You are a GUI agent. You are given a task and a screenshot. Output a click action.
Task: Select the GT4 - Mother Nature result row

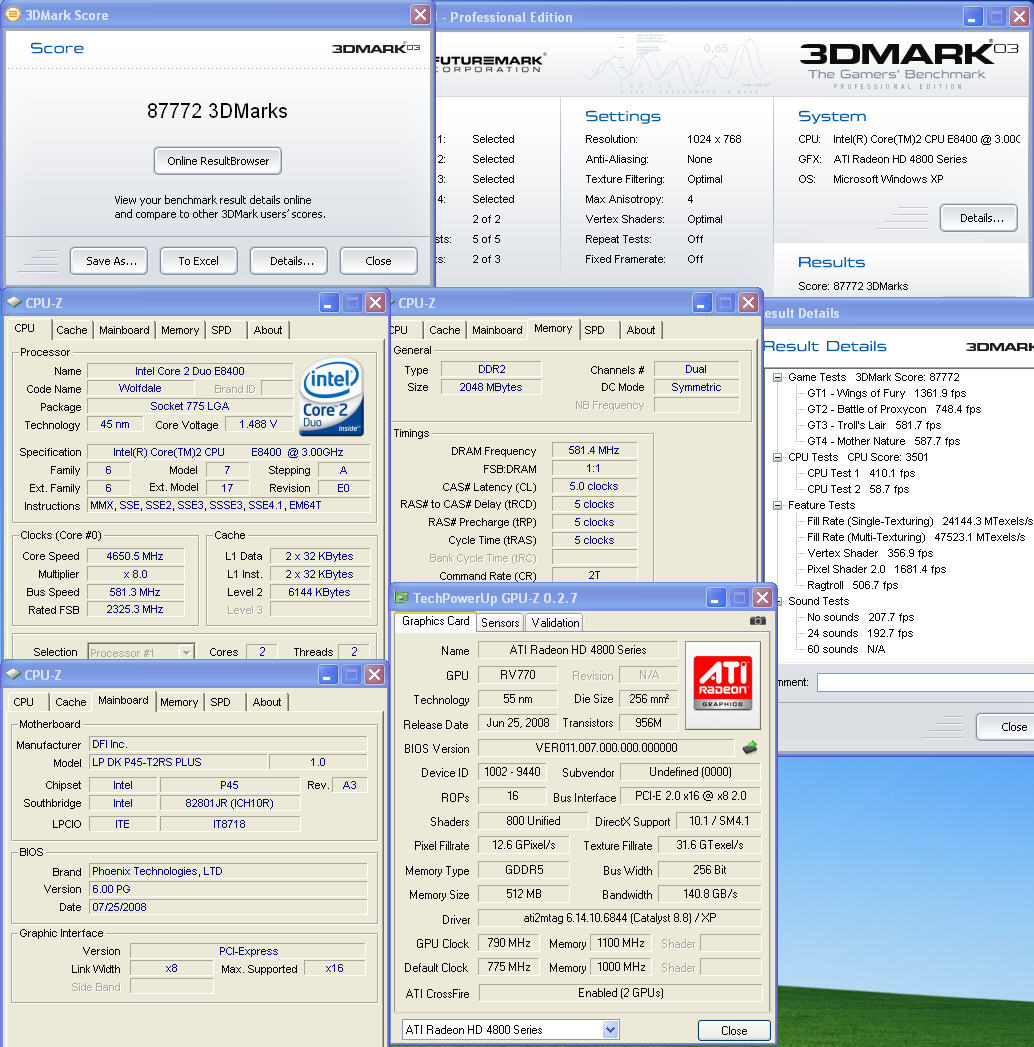coord(883,441)
